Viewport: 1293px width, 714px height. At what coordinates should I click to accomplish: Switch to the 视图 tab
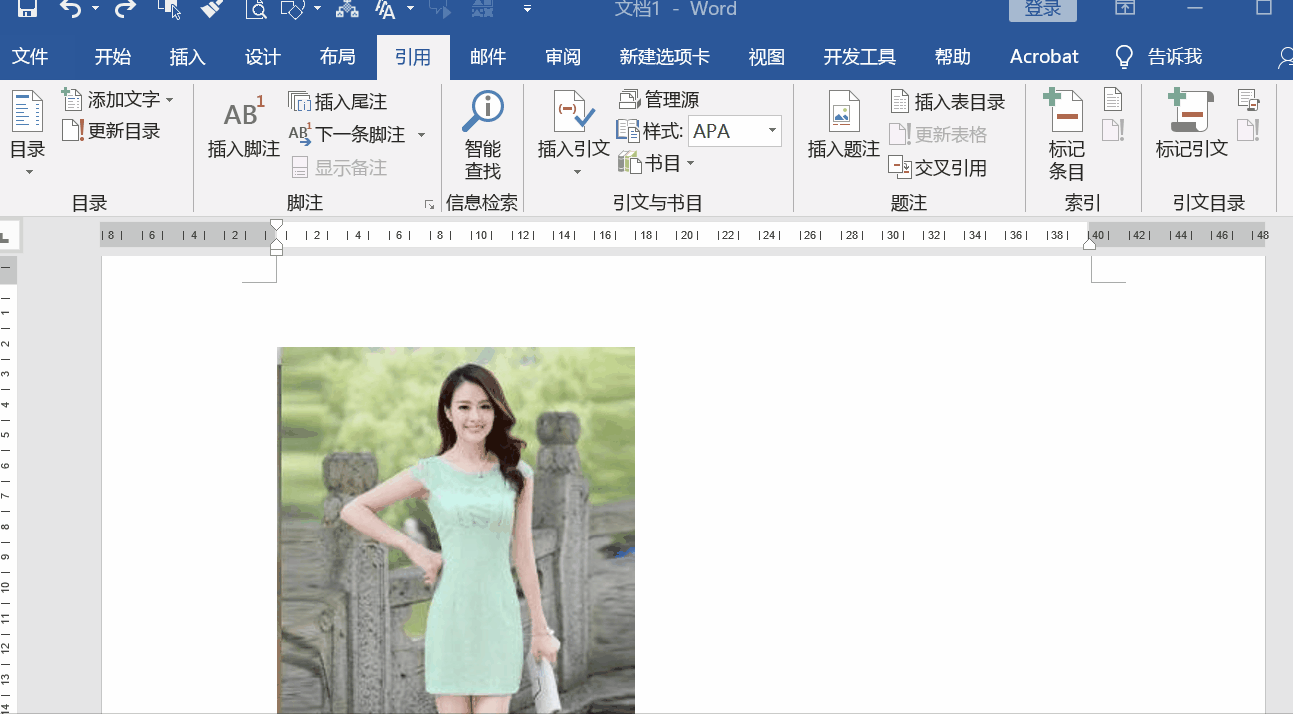(767, 57)
